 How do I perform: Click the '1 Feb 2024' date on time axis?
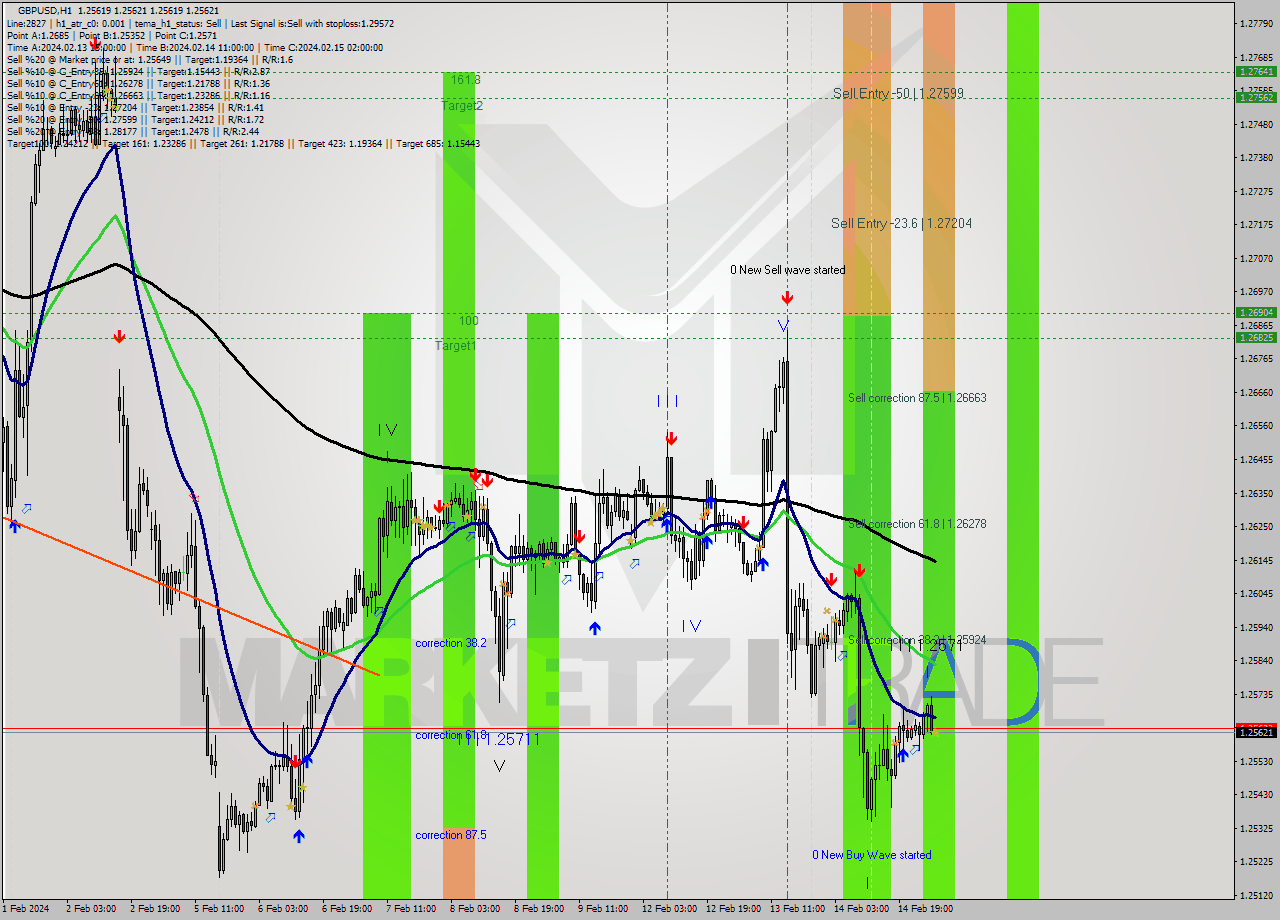click(x=25, y=909)
